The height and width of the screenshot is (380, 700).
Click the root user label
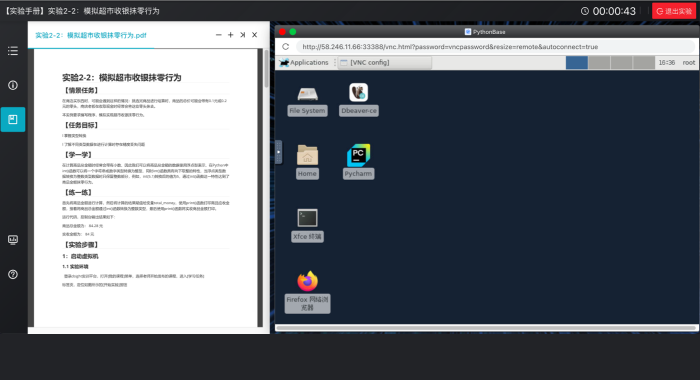[x=688, y=63]
